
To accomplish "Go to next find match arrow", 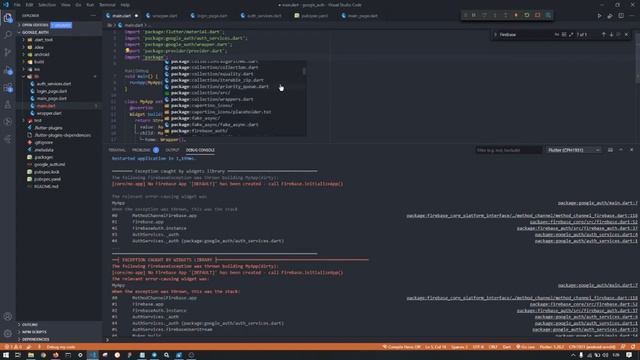I will click(x=611, y=35).
